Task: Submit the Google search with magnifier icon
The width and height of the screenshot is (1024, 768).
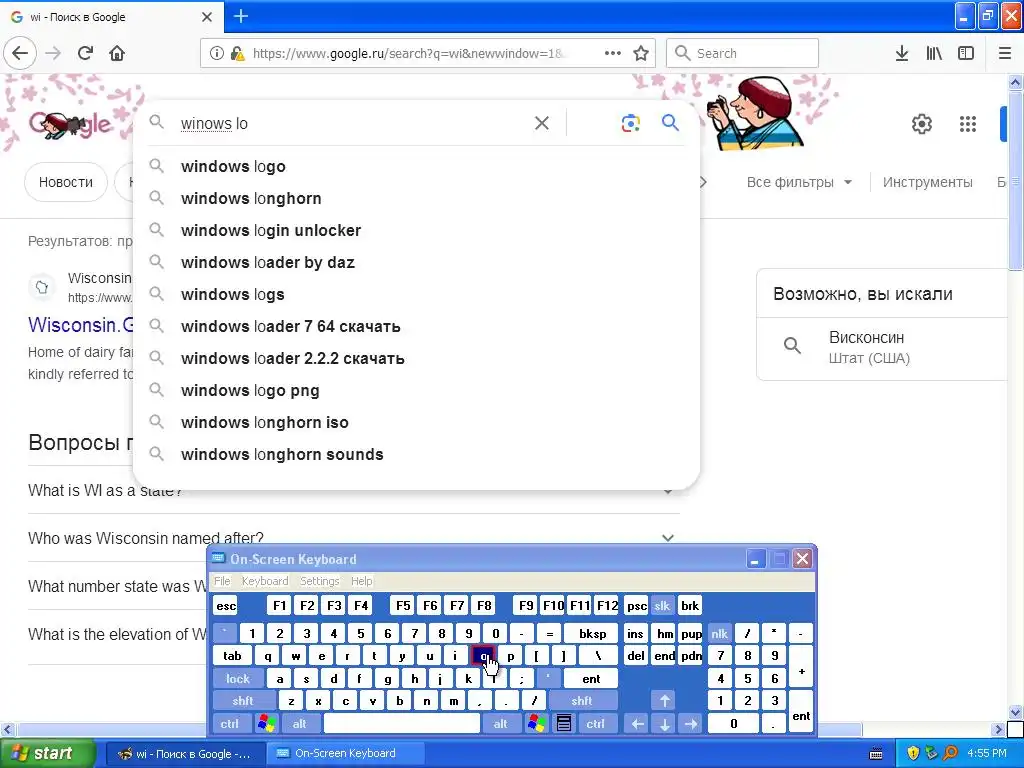Action: [x=670, y=122]
